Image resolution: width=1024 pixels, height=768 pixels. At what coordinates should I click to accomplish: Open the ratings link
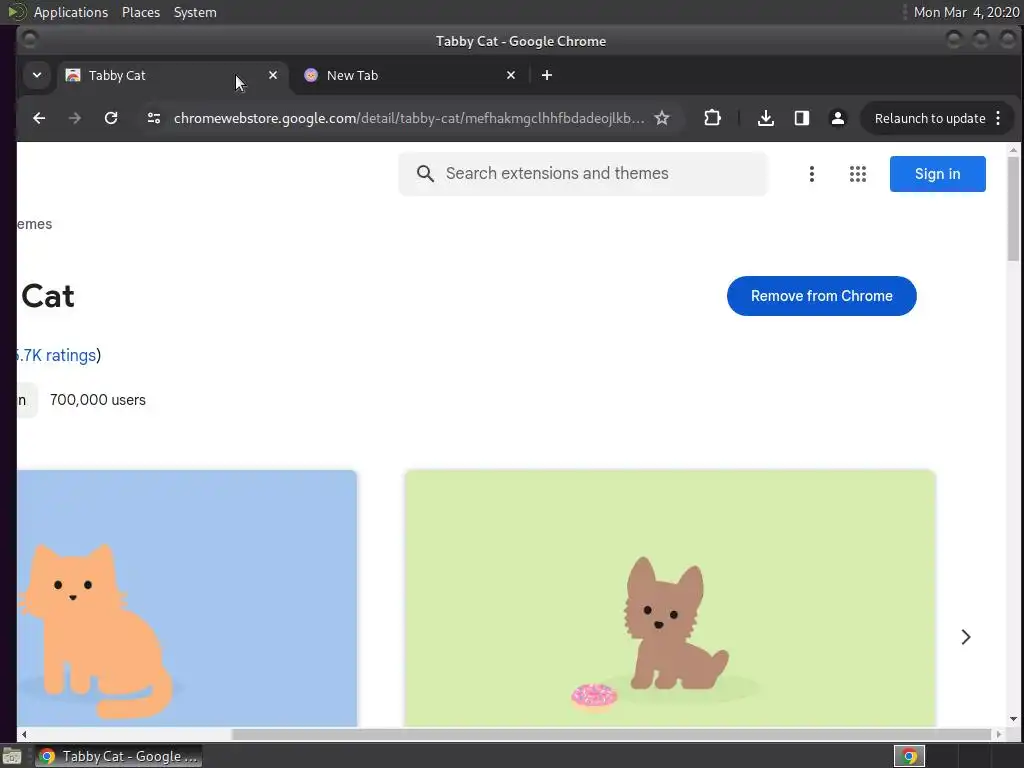pos(57,355)
